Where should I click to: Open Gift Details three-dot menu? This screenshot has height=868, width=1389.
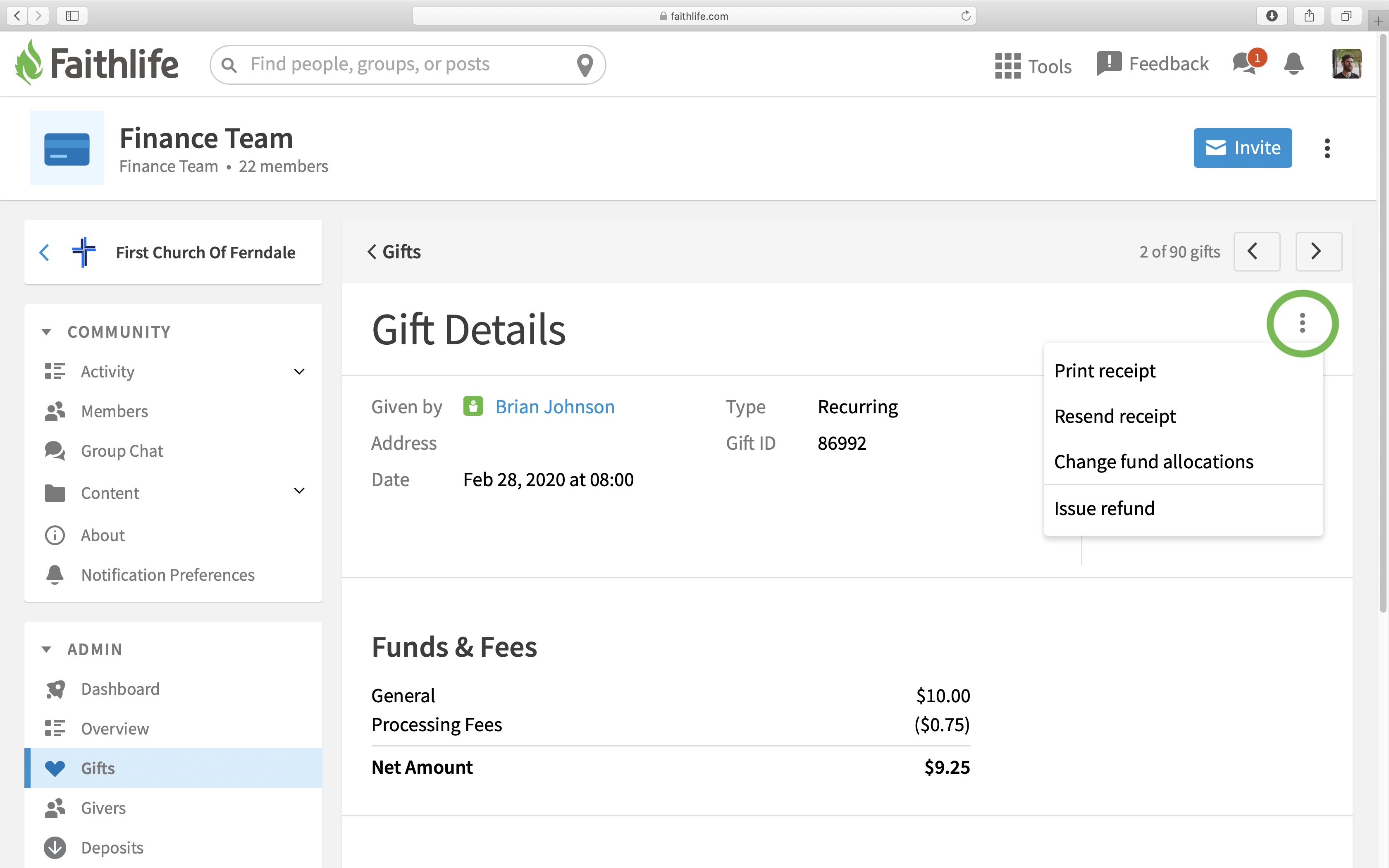pos(1302,323)
